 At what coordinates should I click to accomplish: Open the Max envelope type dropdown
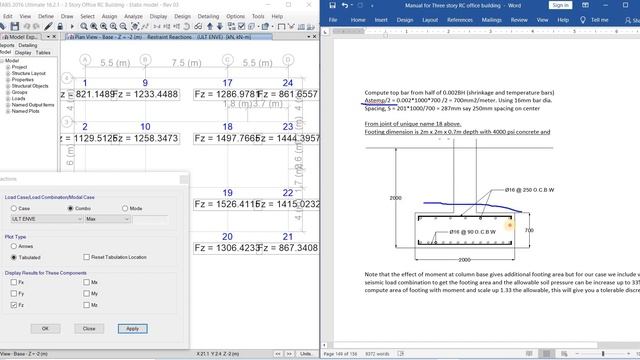108,219
